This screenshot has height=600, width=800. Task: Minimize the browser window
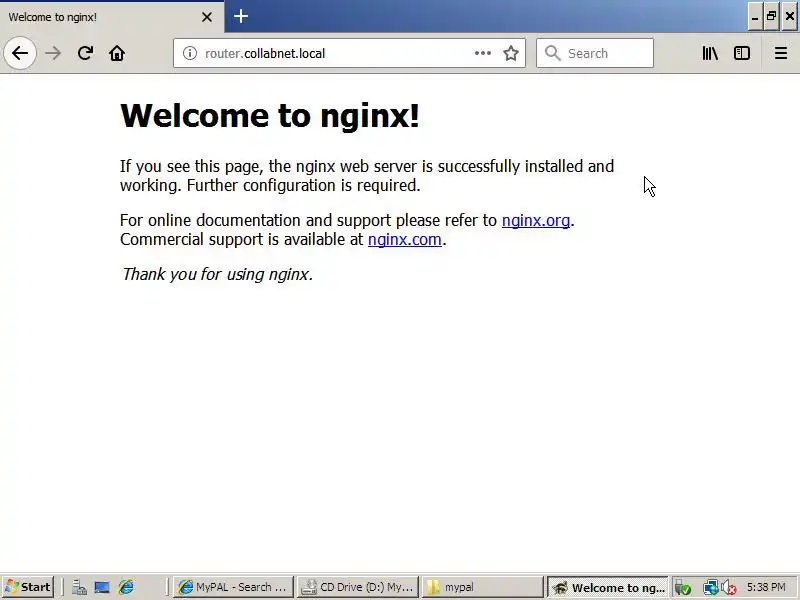[x=755, y=17]
